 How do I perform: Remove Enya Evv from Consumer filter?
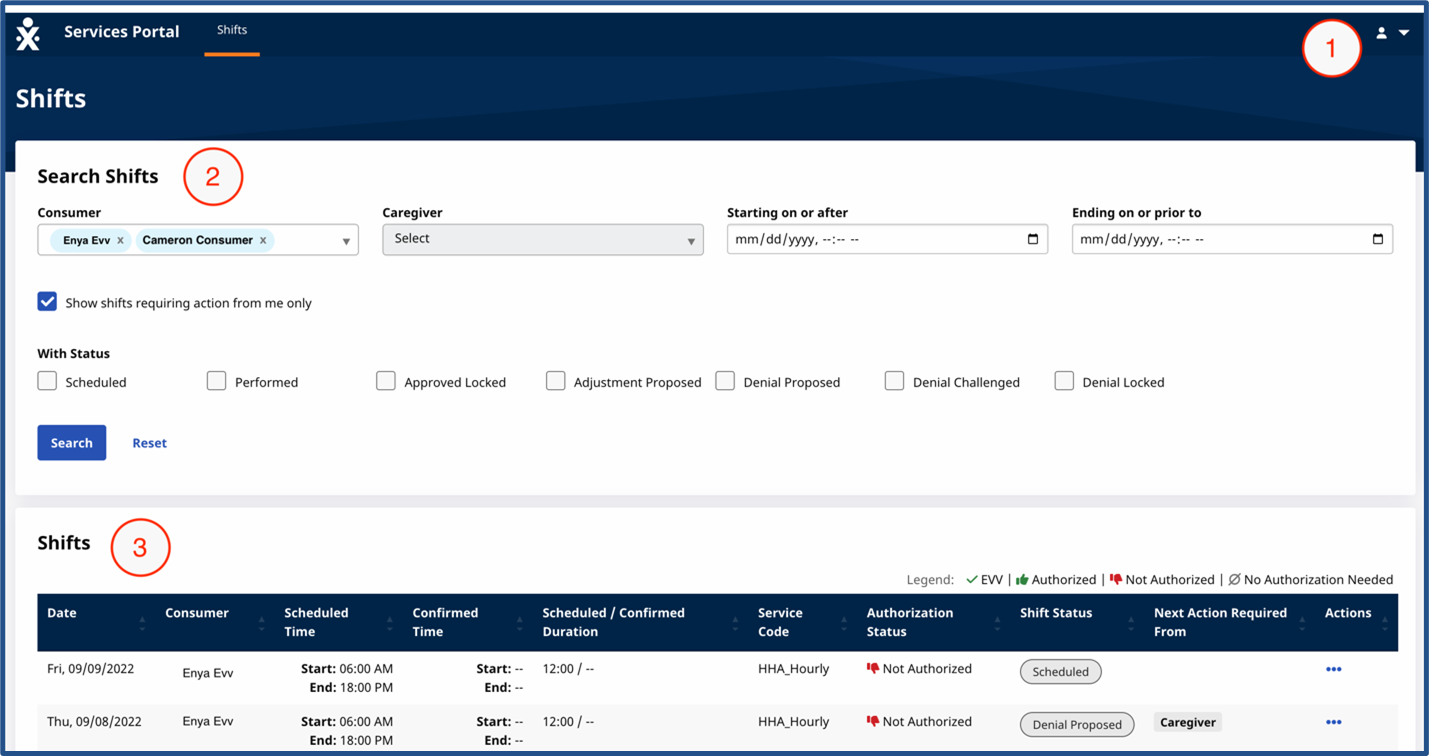pyautogui.click(x=120, y=241)
